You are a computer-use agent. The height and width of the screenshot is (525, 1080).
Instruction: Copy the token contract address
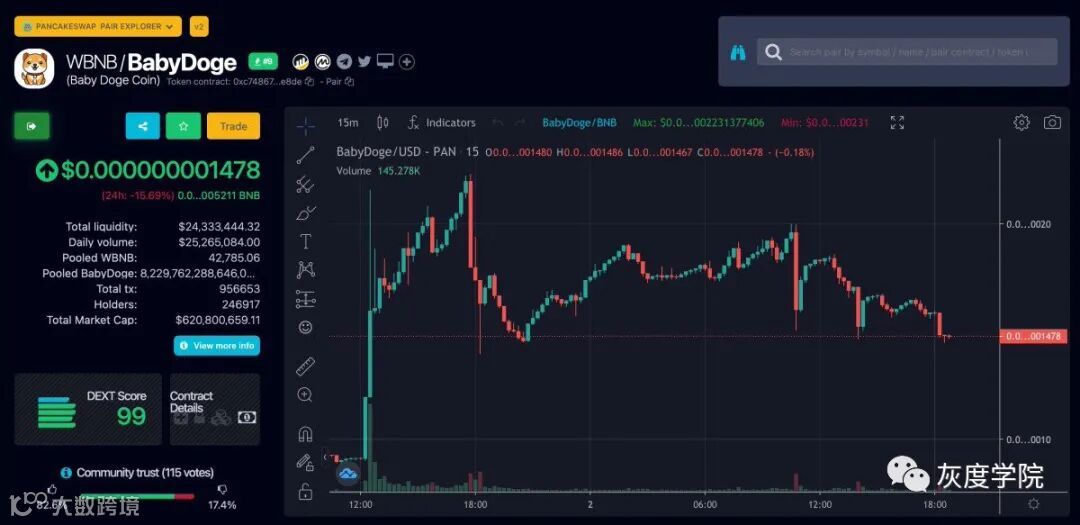(309, 81)
